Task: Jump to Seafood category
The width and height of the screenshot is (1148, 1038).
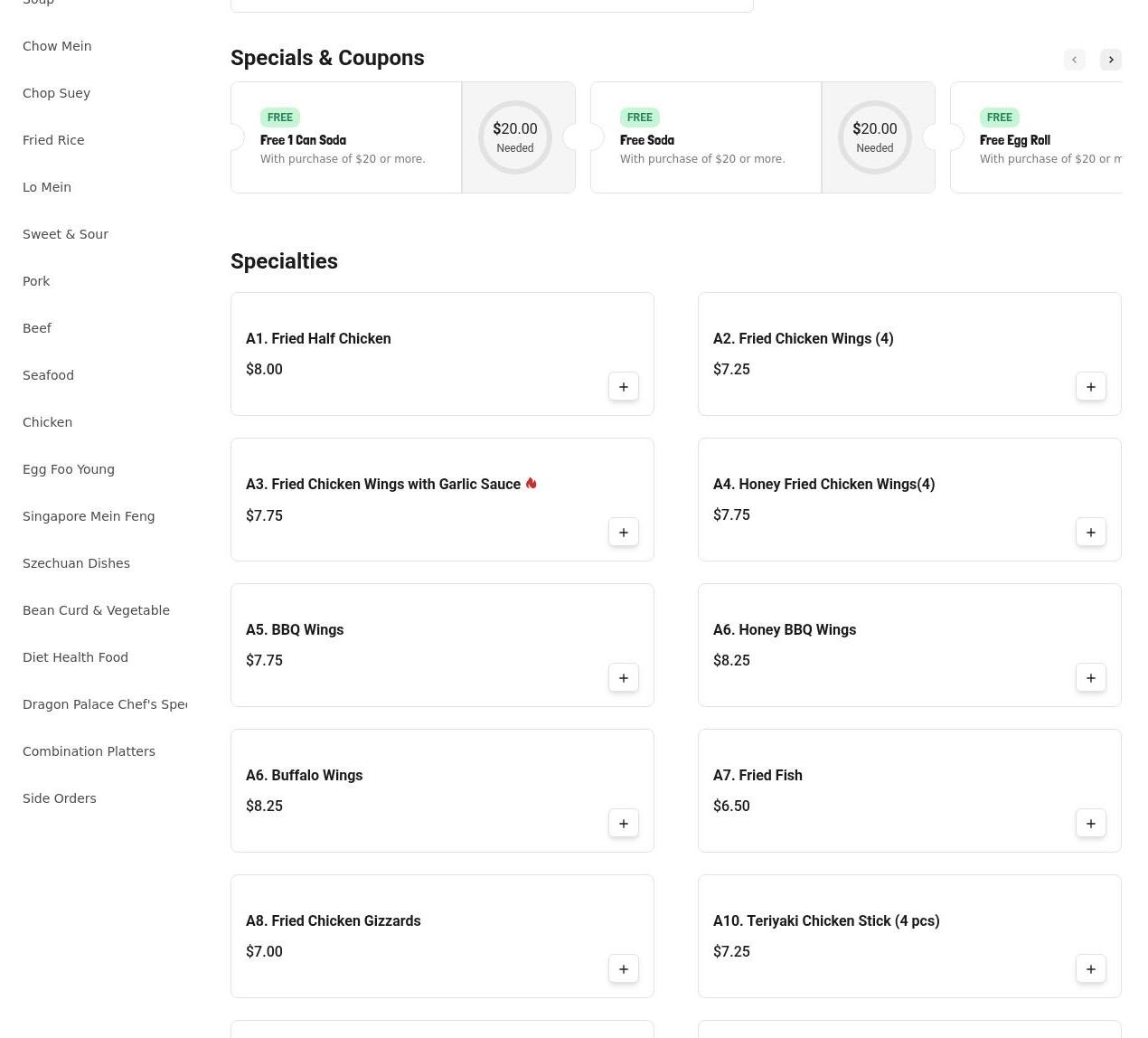Action: pyautogui.click(x=48, y=375)
